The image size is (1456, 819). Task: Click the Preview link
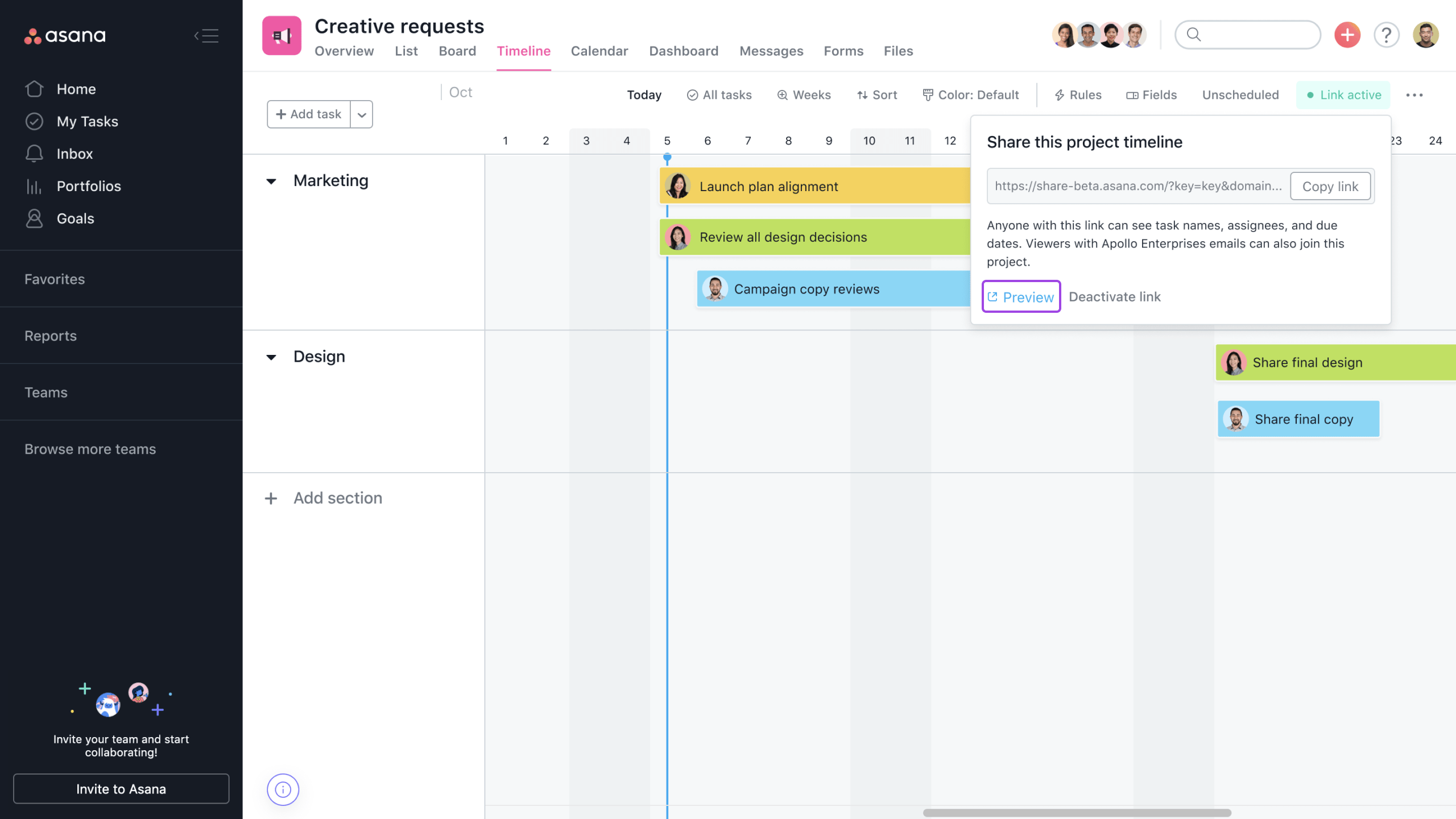click(1021, 297)
